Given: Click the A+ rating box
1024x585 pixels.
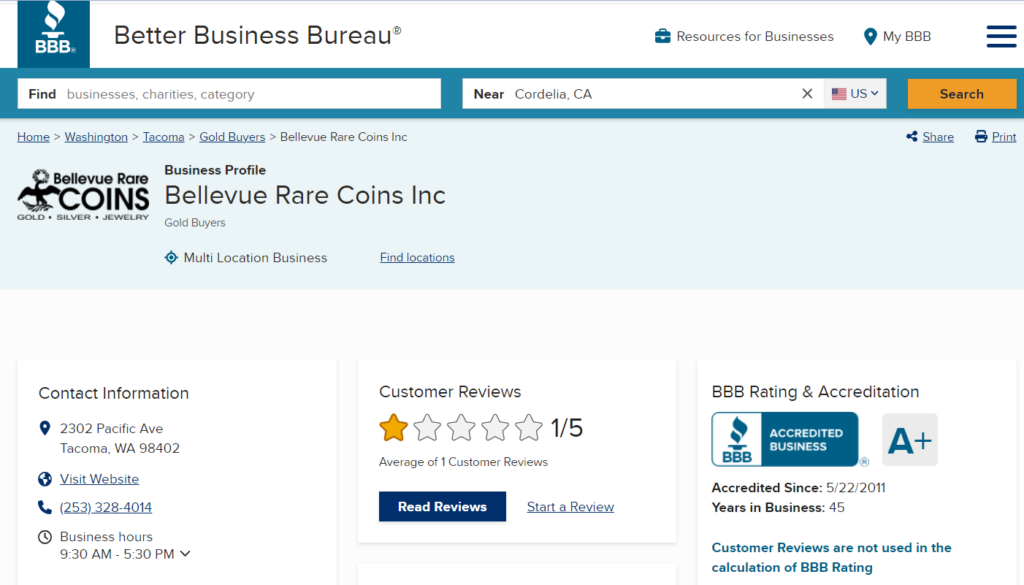Looking at the screenshot, I should click(x=910, y=439).
